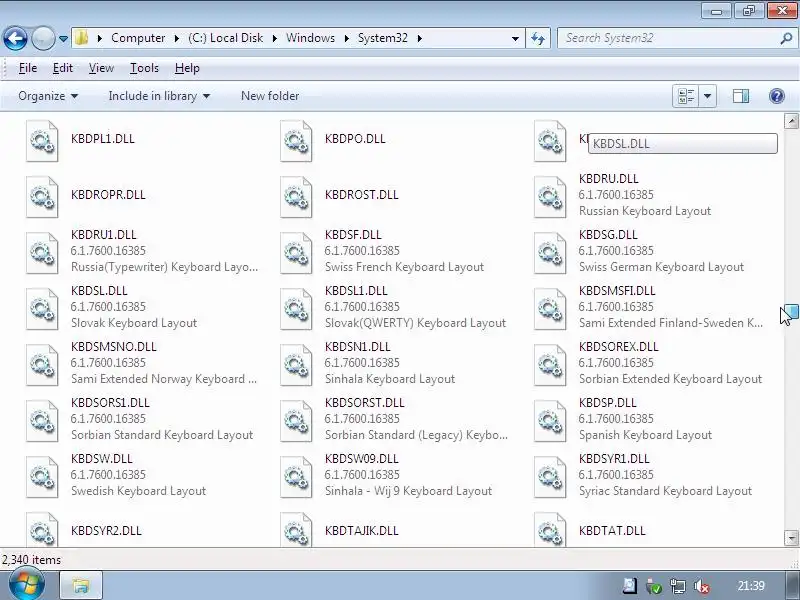The width and height of the screenshot is (800, 600).
Task: Click the magnifier search icon
Action: tap(786, 38)
